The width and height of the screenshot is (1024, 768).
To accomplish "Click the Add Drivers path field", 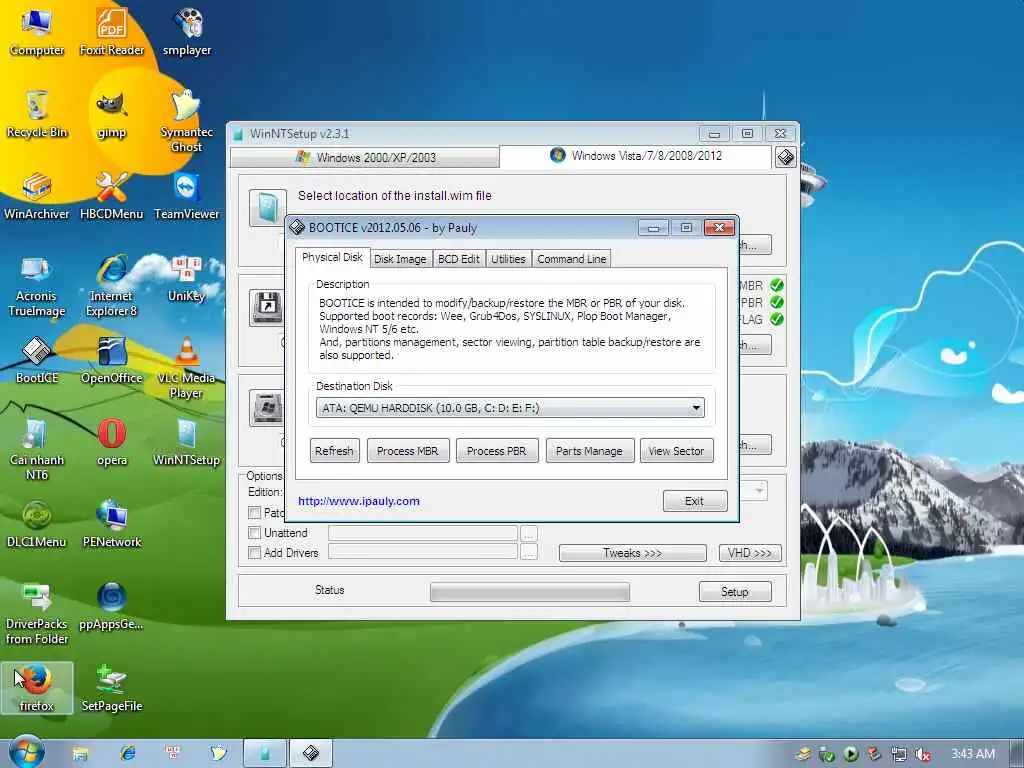I will (423, 552).
